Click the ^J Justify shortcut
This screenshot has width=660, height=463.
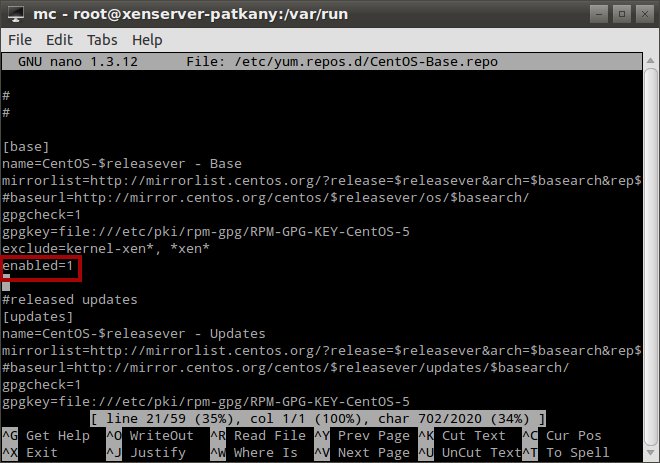coord(146,453)
